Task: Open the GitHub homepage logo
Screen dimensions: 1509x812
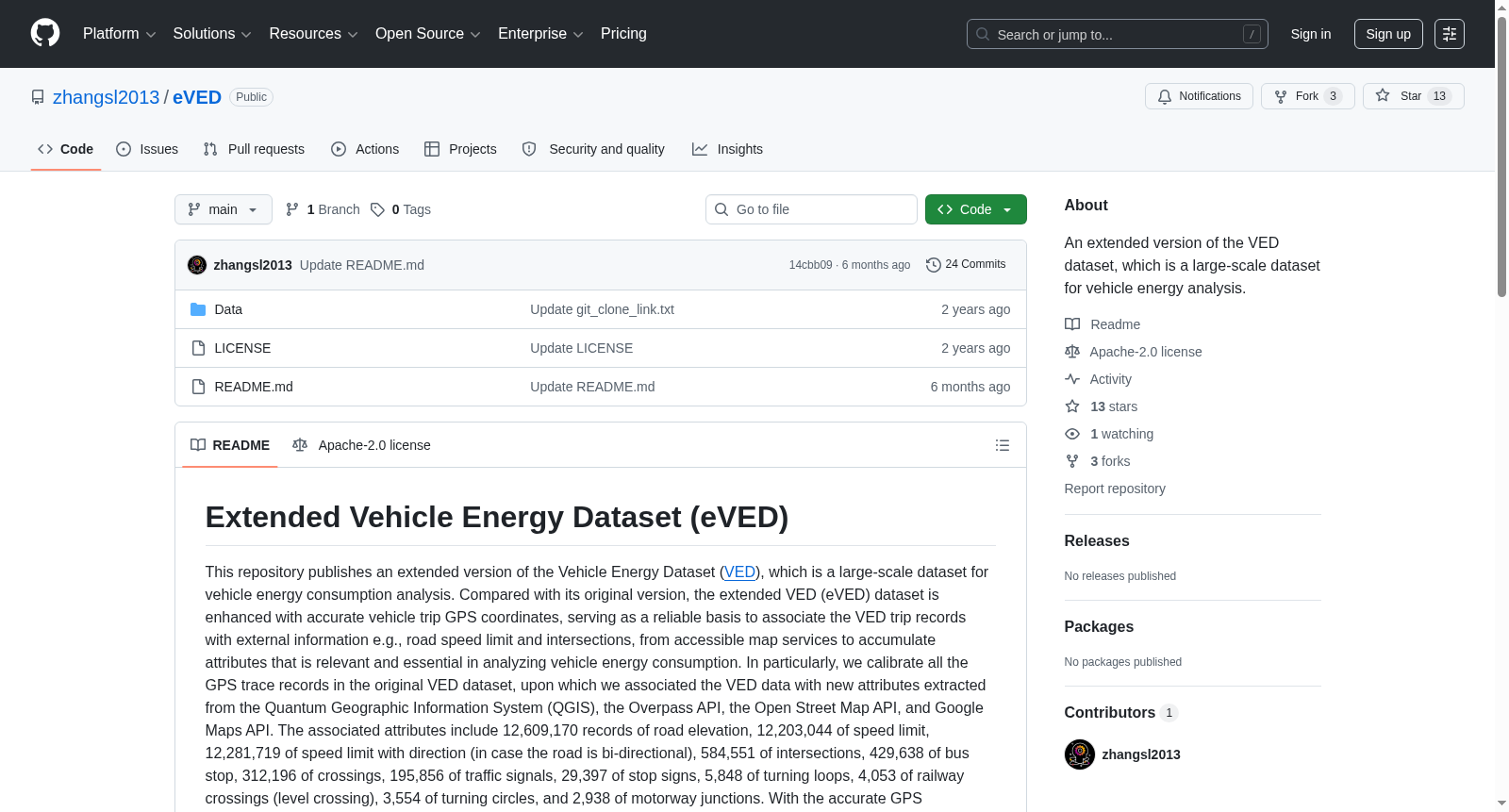Action: (x=45, y=34)
